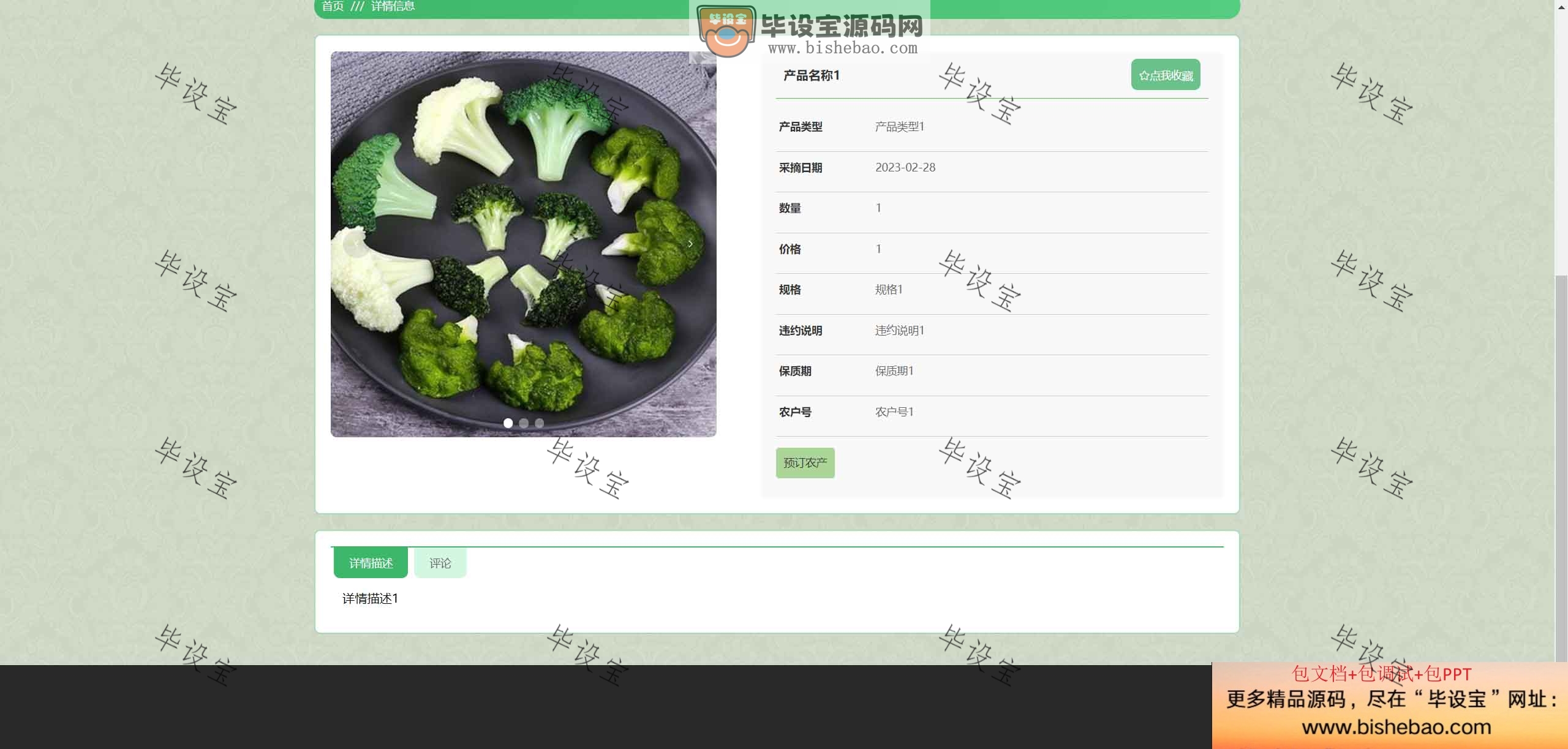The image size is (1568, 749).
Task: Click the 点我收藏 favorite button
Action: tap(1166, 75)
